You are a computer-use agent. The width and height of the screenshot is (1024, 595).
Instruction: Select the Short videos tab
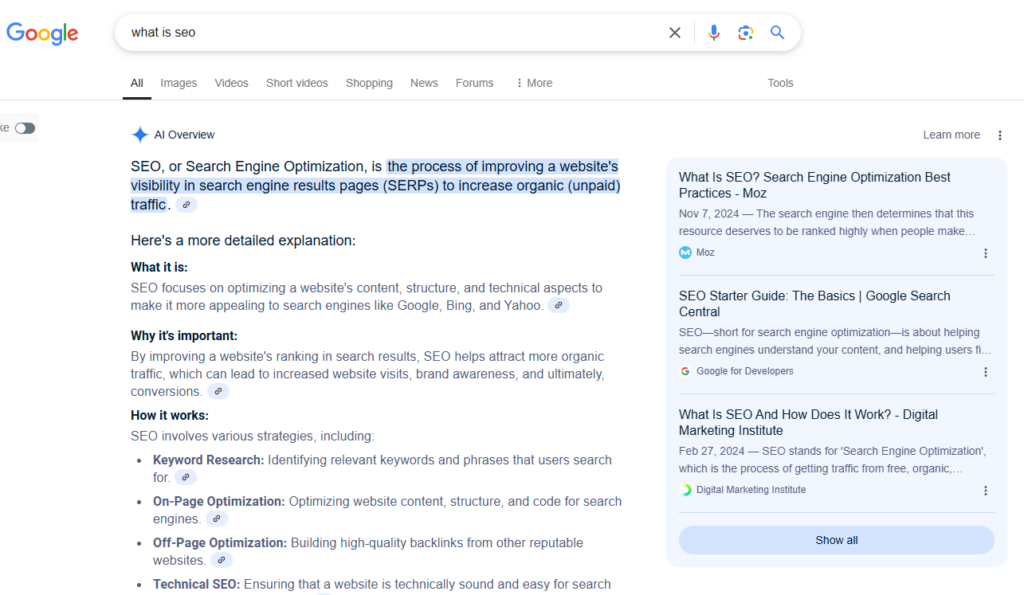click(x=297, y=83)
